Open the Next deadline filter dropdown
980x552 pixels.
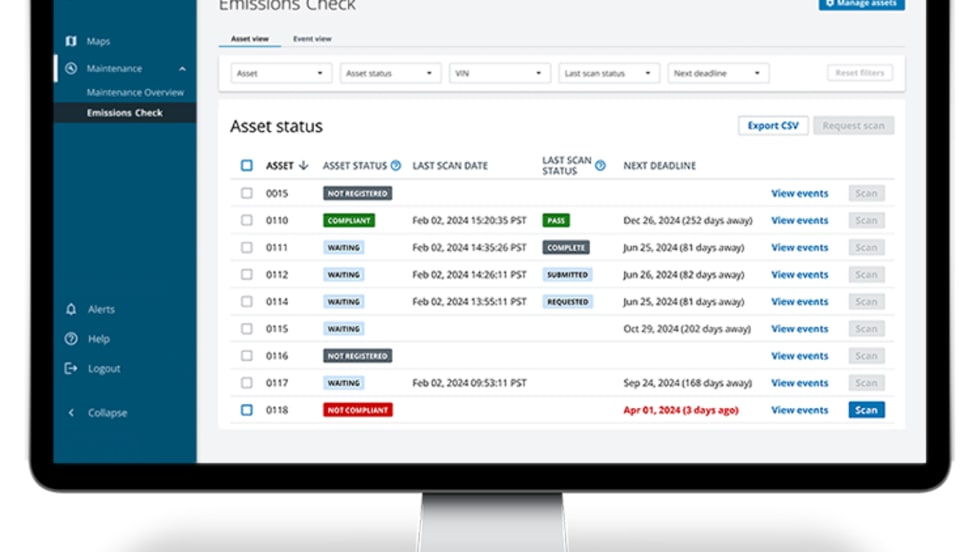coord(718,73)
